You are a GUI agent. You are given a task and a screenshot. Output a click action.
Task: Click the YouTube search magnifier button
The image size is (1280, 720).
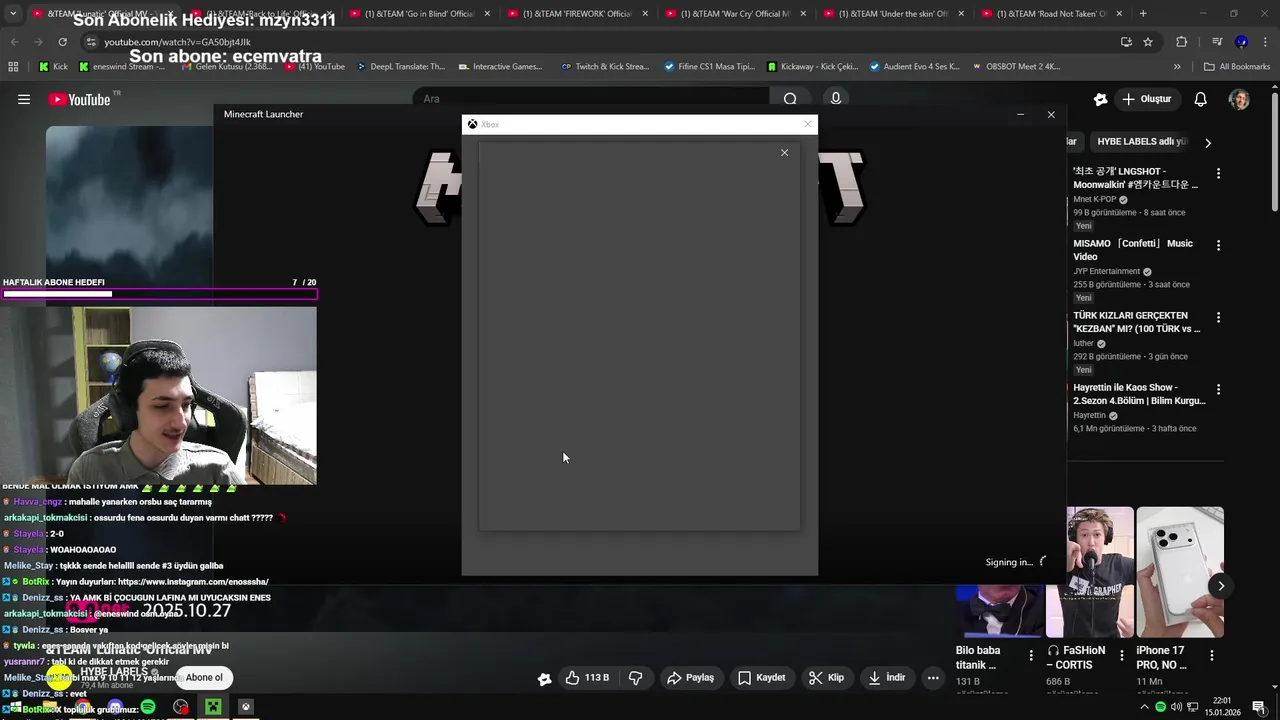coord(790,99)
